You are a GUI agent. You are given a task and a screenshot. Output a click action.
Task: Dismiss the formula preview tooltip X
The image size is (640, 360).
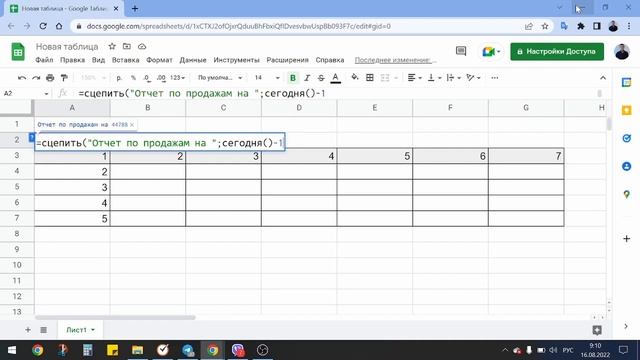[x=132, y=125]
